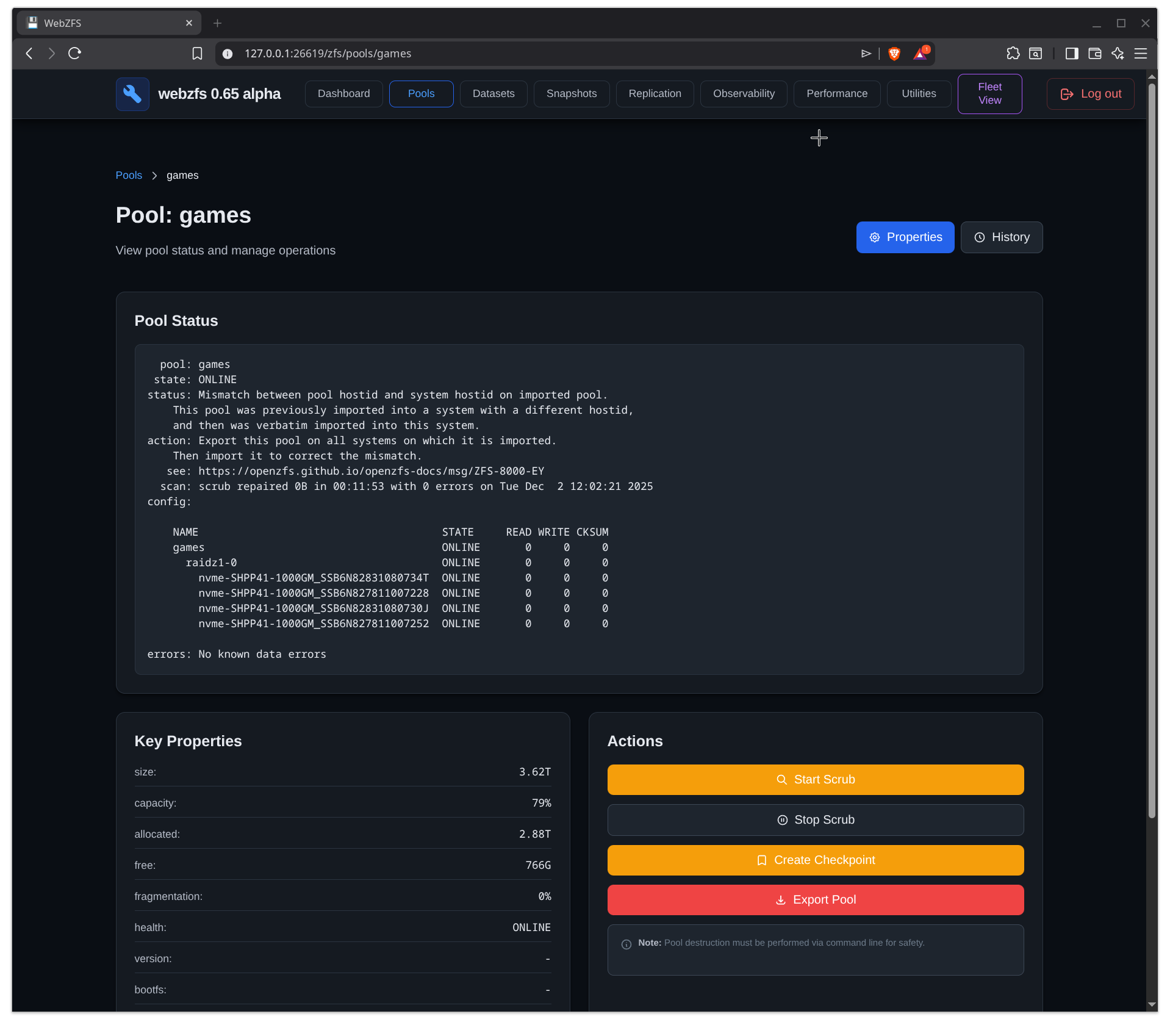The width and height of the screenshot is (1170, 1036).
Task: Open the Brave Shields icon
Action: pyautogui.click(x=894, y=54)
